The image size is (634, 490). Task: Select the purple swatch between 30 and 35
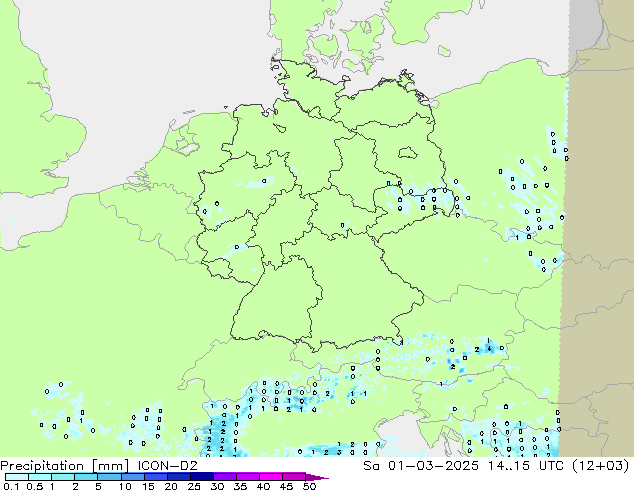(225, 477)
